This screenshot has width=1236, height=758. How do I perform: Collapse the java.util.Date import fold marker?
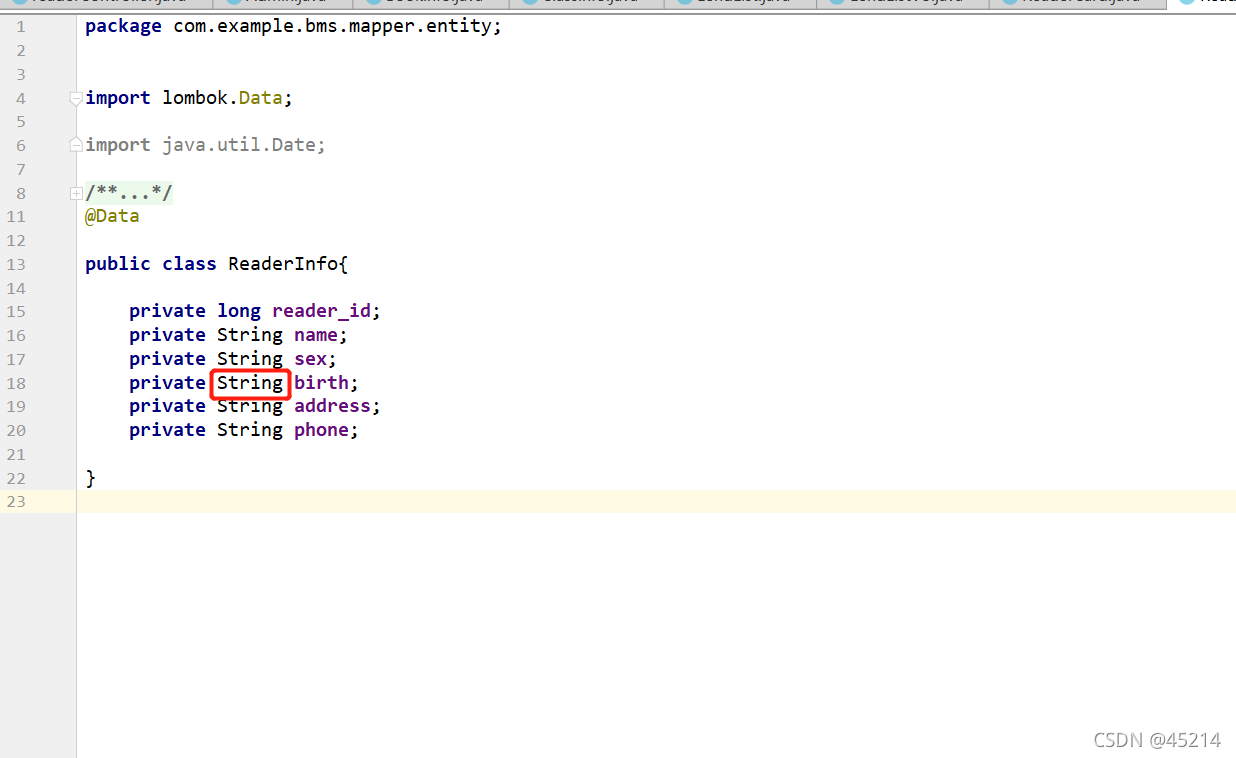point(75,144)
